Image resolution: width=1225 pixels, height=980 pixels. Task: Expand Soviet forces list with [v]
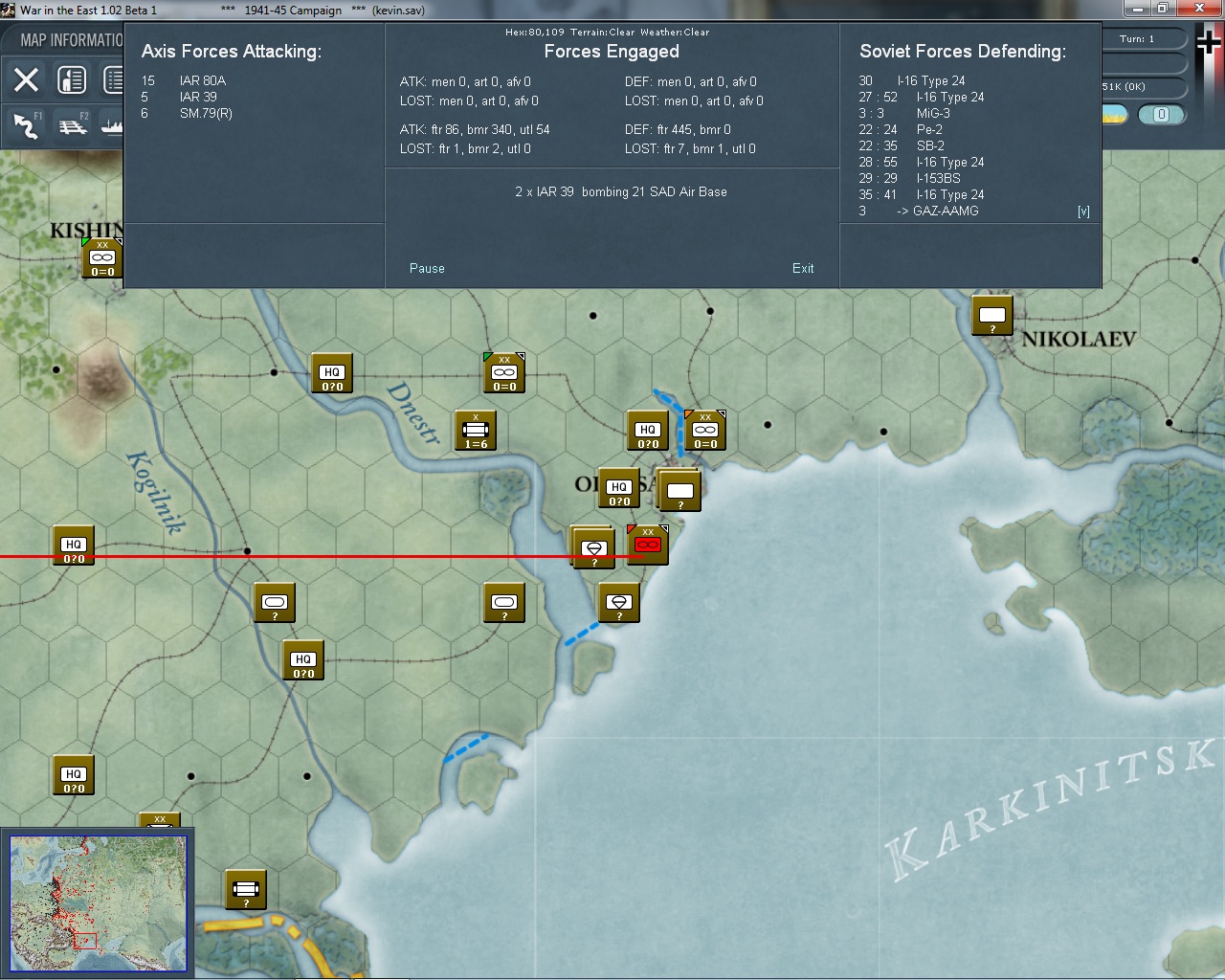click(x=1083, y=212)
